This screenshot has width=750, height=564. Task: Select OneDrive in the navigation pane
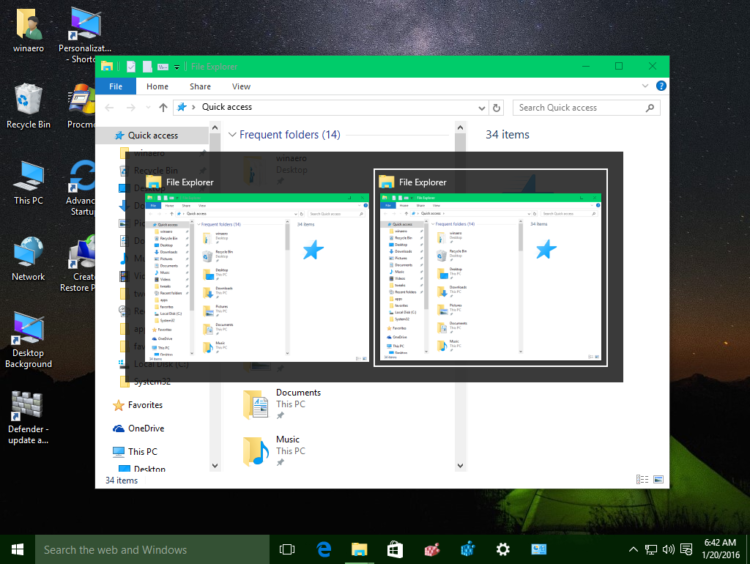coord(145,428)
